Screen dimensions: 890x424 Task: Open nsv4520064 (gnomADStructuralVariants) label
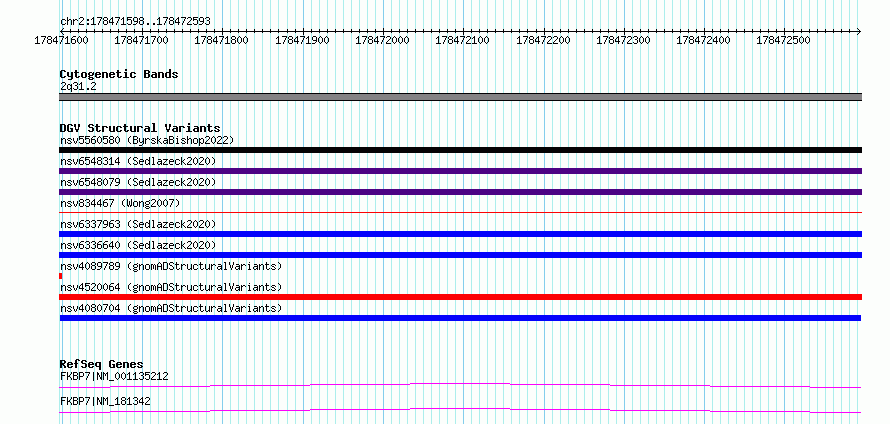(170, 287)
